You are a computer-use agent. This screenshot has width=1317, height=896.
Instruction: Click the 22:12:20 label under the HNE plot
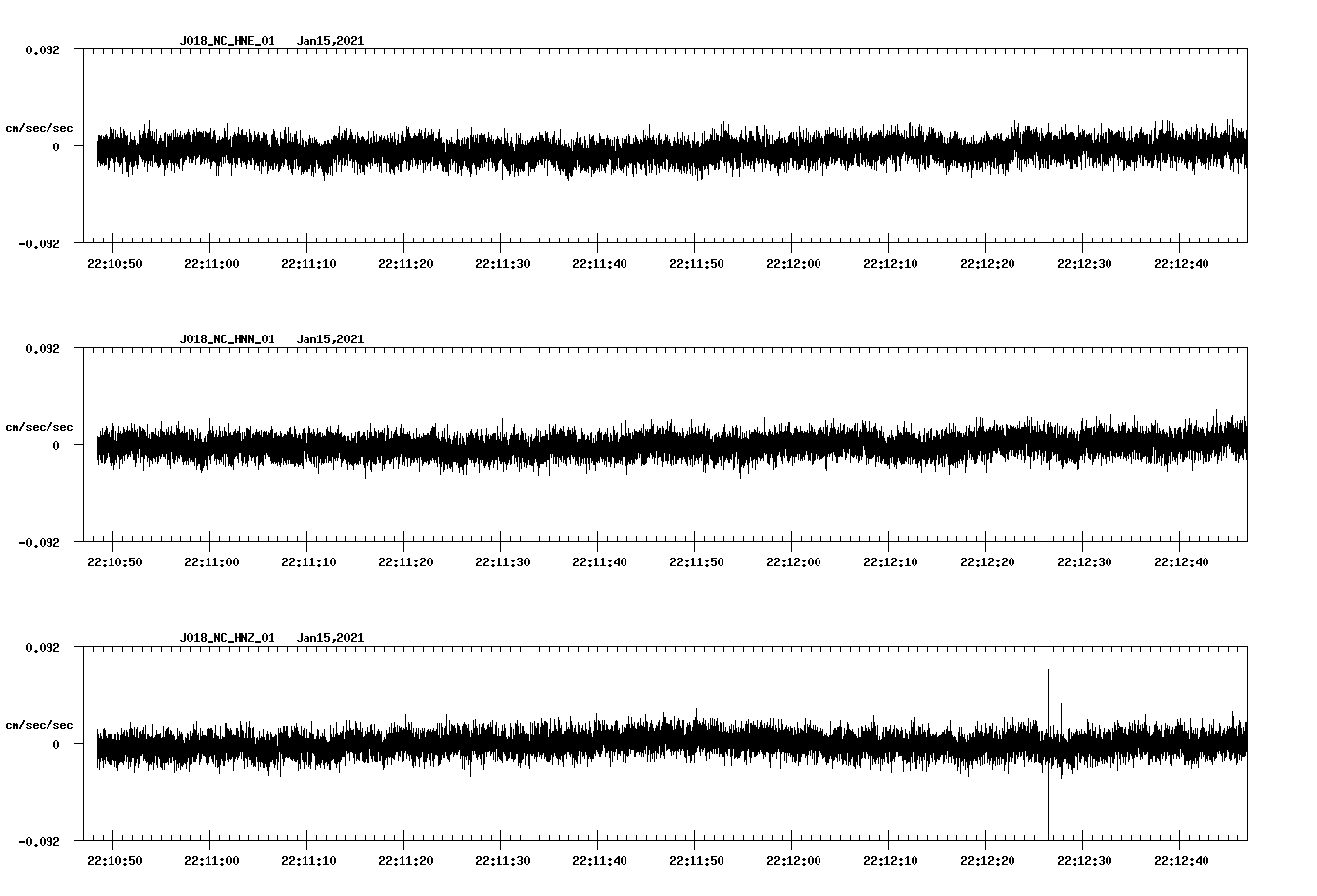(987, 262)
